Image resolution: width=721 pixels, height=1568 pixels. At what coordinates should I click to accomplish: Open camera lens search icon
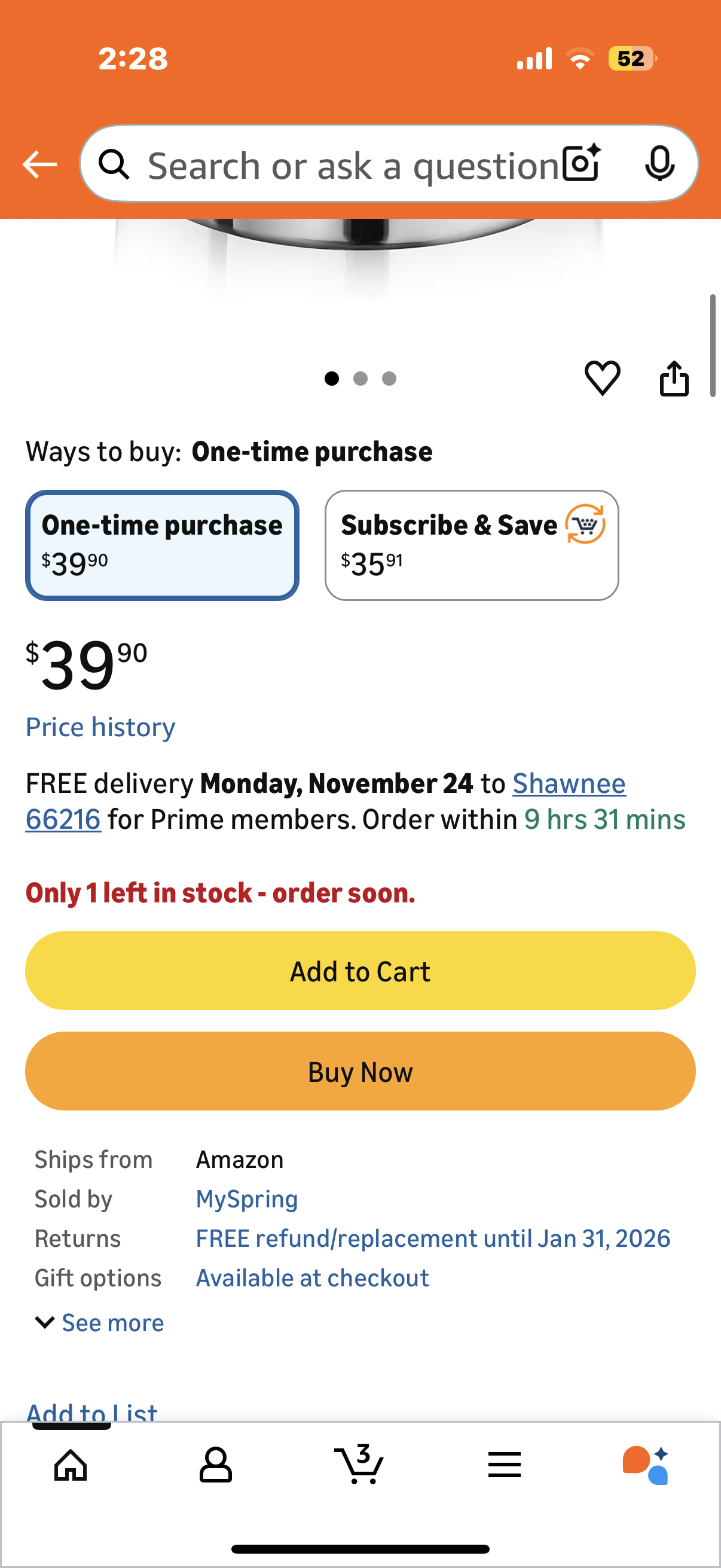tap(582, 164)
